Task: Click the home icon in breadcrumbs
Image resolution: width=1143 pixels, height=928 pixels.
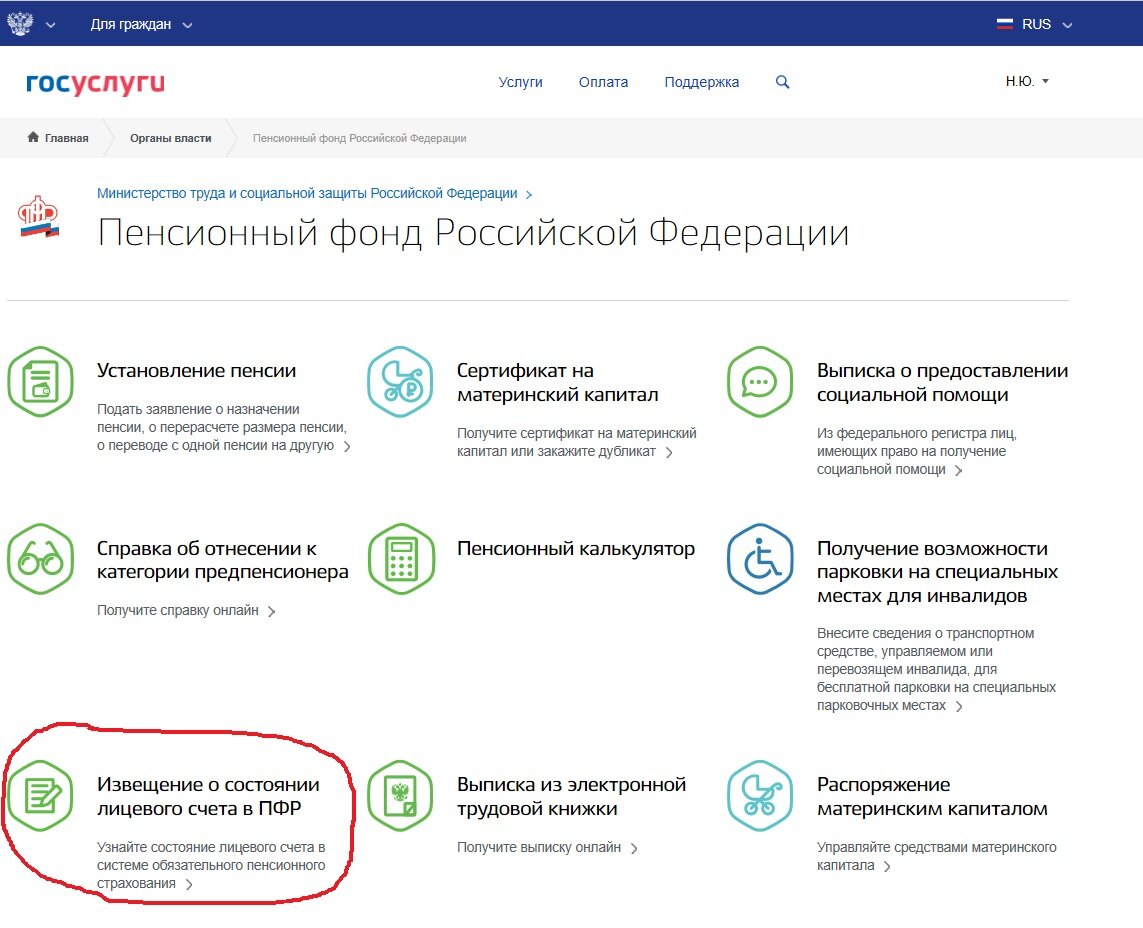Action: (33, 137)
